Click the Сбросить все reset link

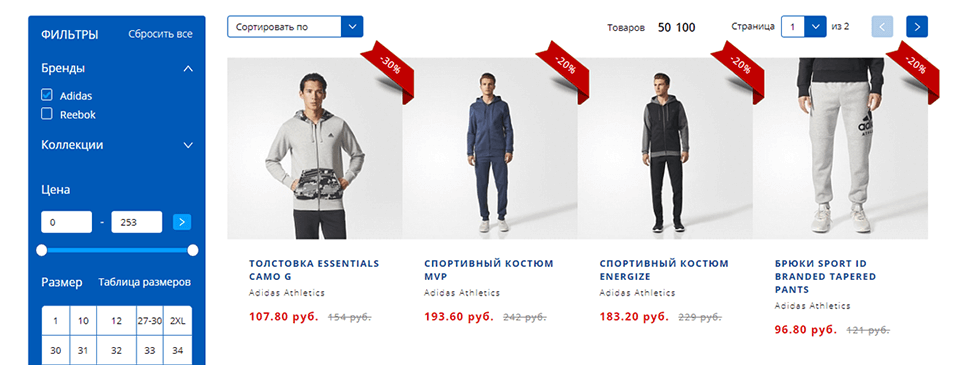tap(160, 34)
